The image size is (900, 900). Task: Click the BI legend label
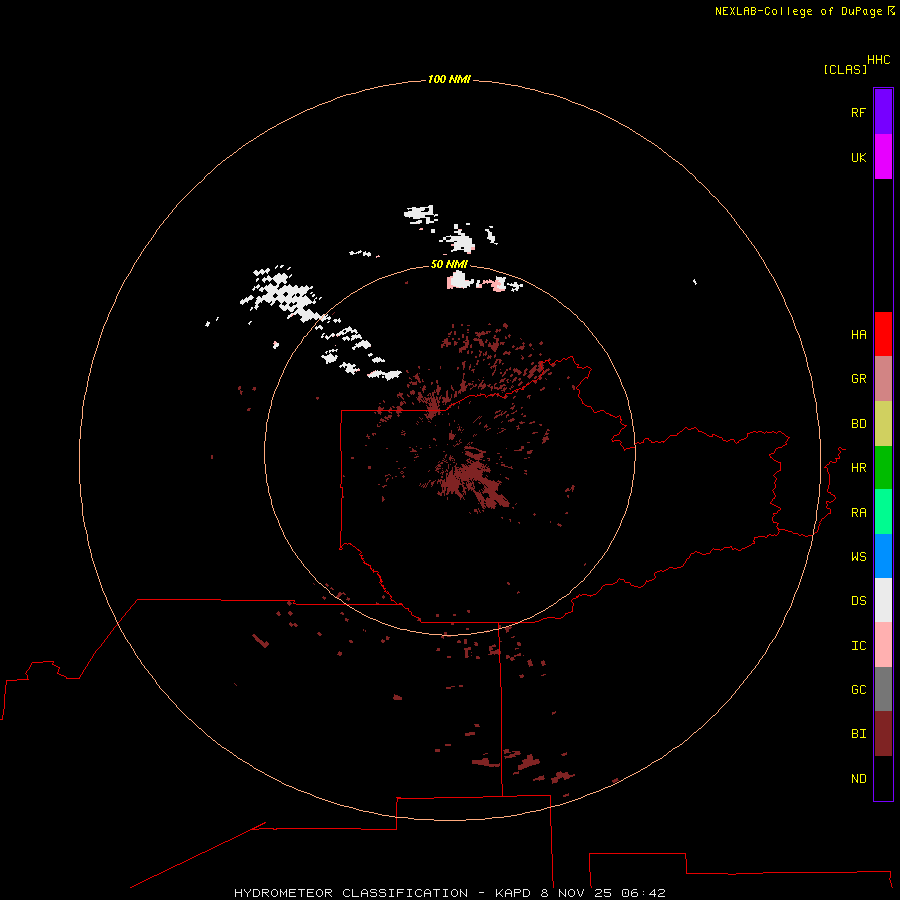858,734
